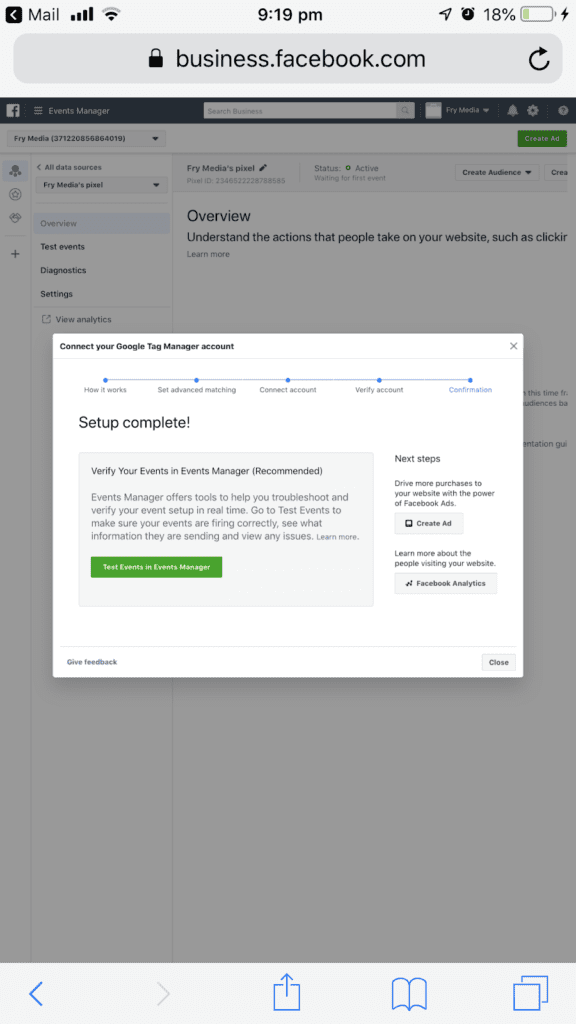Expand the Create Audience dropdown
The width and height of the screenshot is (576, 1024).
[x=497, y=172]
